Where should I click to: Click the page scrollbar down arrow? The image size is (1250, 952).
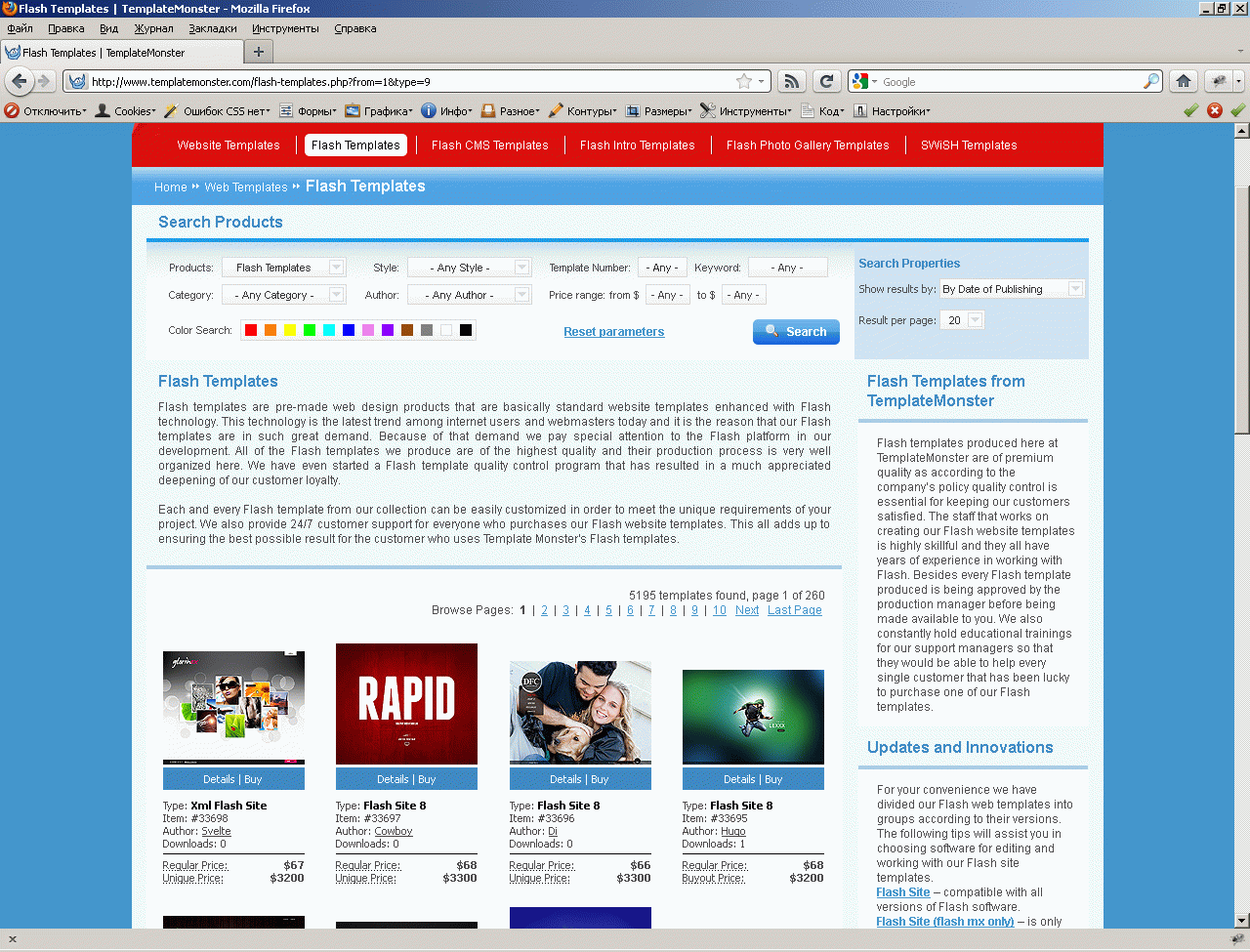[x=1242, y=920]
